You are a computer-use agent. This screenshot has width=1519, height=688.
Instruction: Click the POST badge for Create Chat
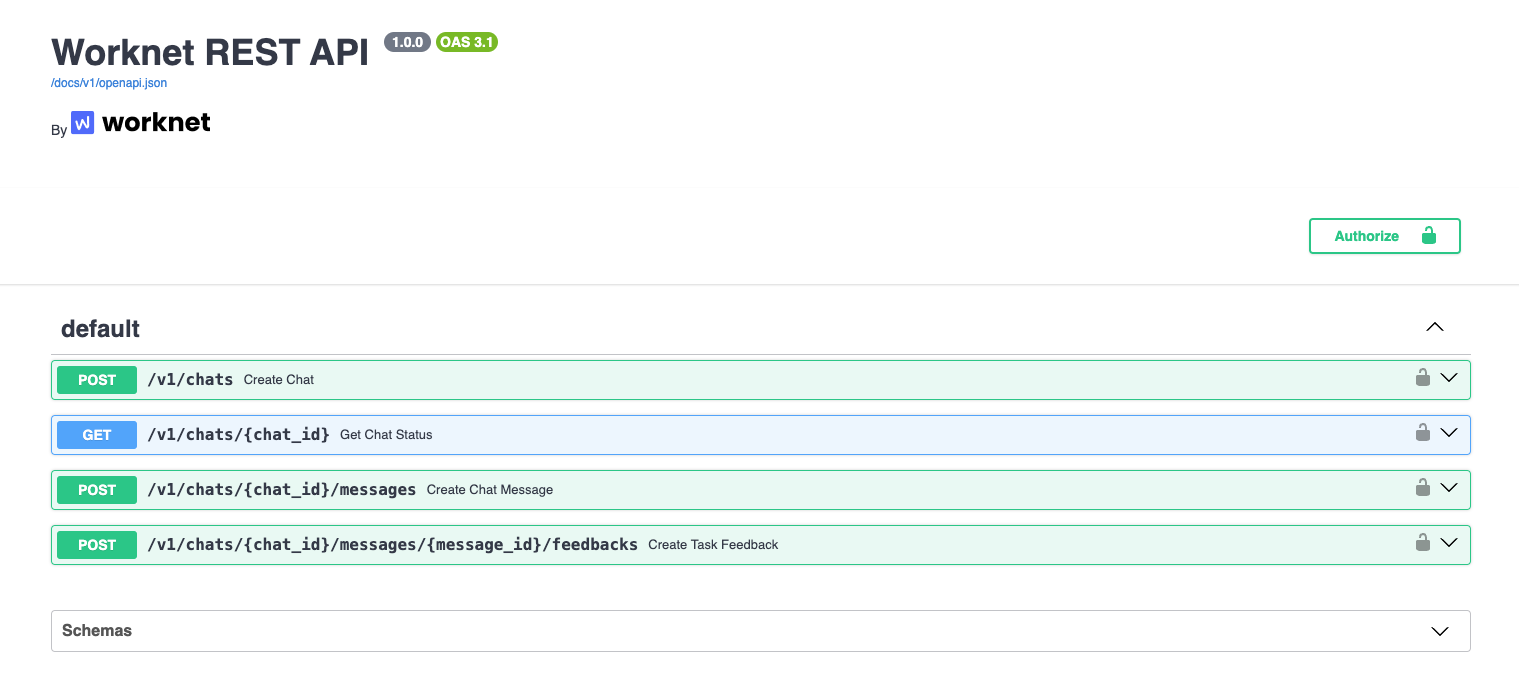click(x=97, y=380)
